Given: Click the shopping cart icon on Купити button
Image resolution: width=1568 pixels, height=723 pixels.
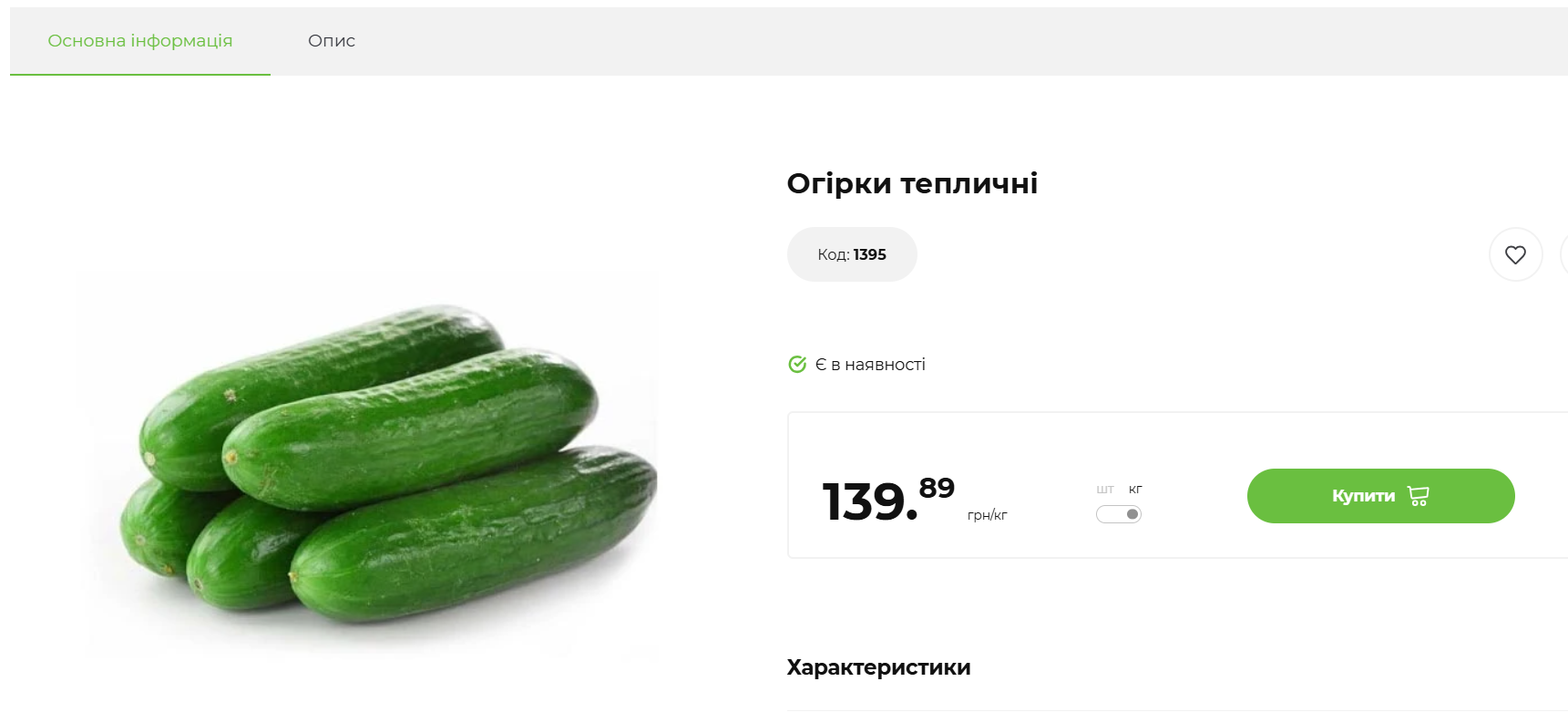Looking at the screenshot, I should coord(1418,495).
